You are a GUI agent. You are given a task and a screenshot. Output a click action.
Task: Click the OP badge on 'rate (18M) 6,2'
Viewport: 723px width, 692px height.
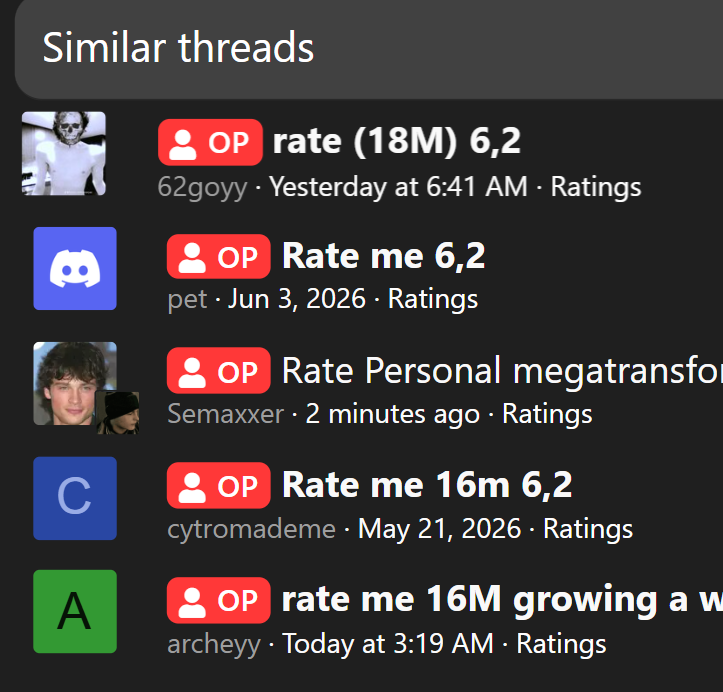[210, 142]
